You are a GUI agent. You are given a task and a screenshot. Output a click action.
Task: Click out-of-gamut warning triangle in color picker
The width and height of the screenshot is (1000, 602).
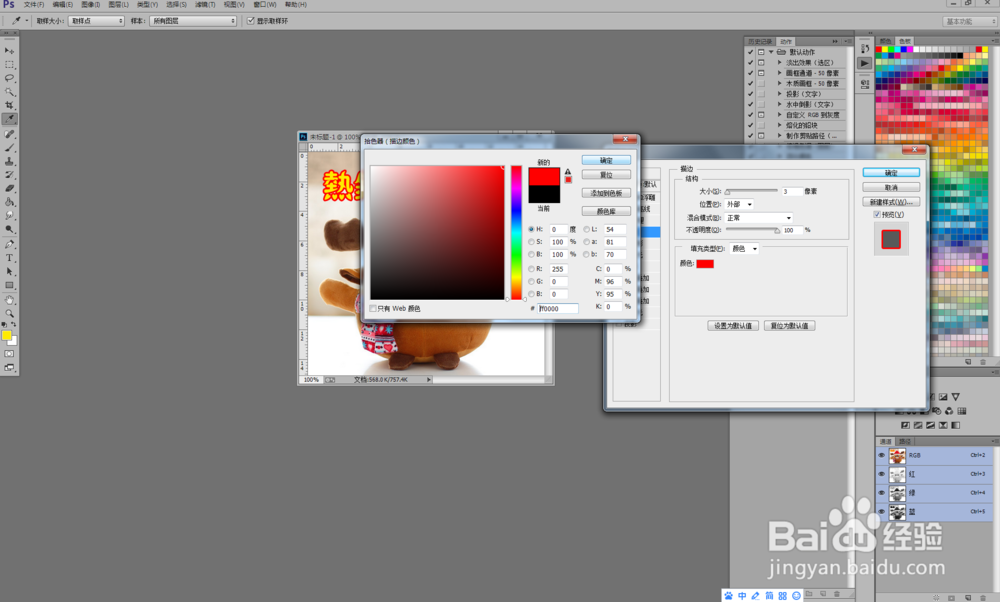point(568,172)
